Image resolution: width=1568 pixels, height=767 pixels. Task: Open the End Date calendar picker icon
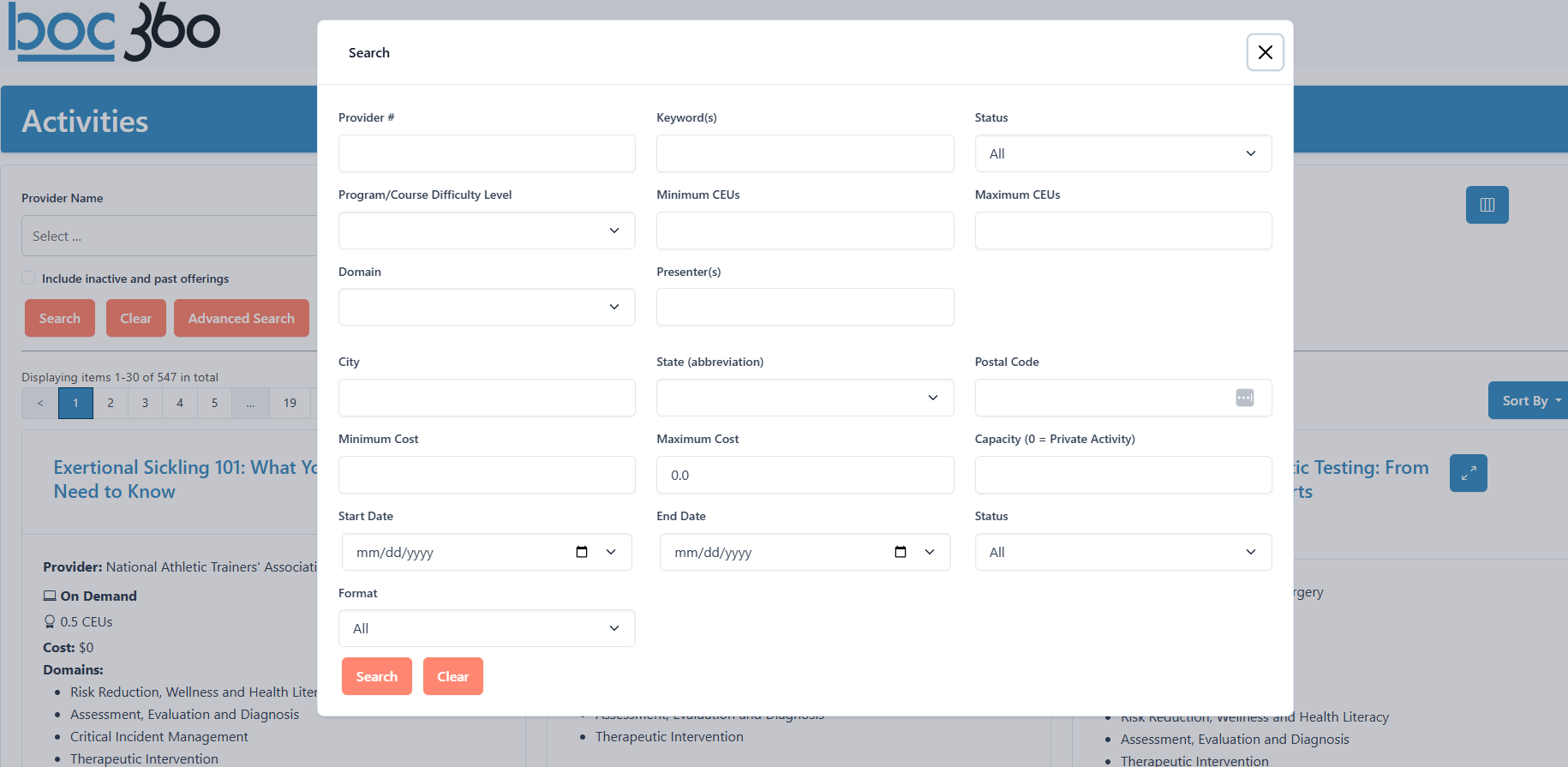901,552
